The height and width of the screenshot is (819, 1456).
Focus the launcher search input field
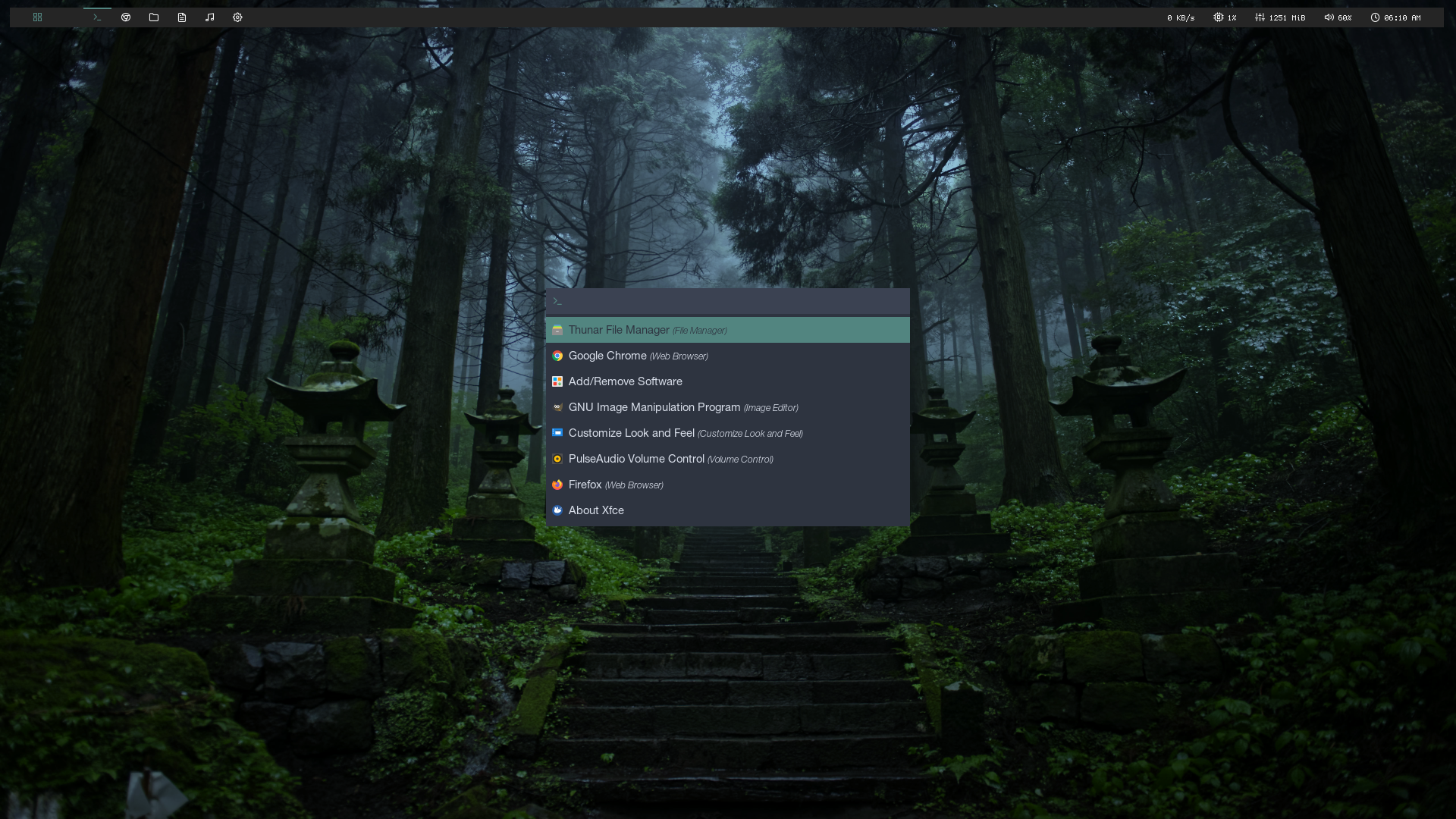728,301
